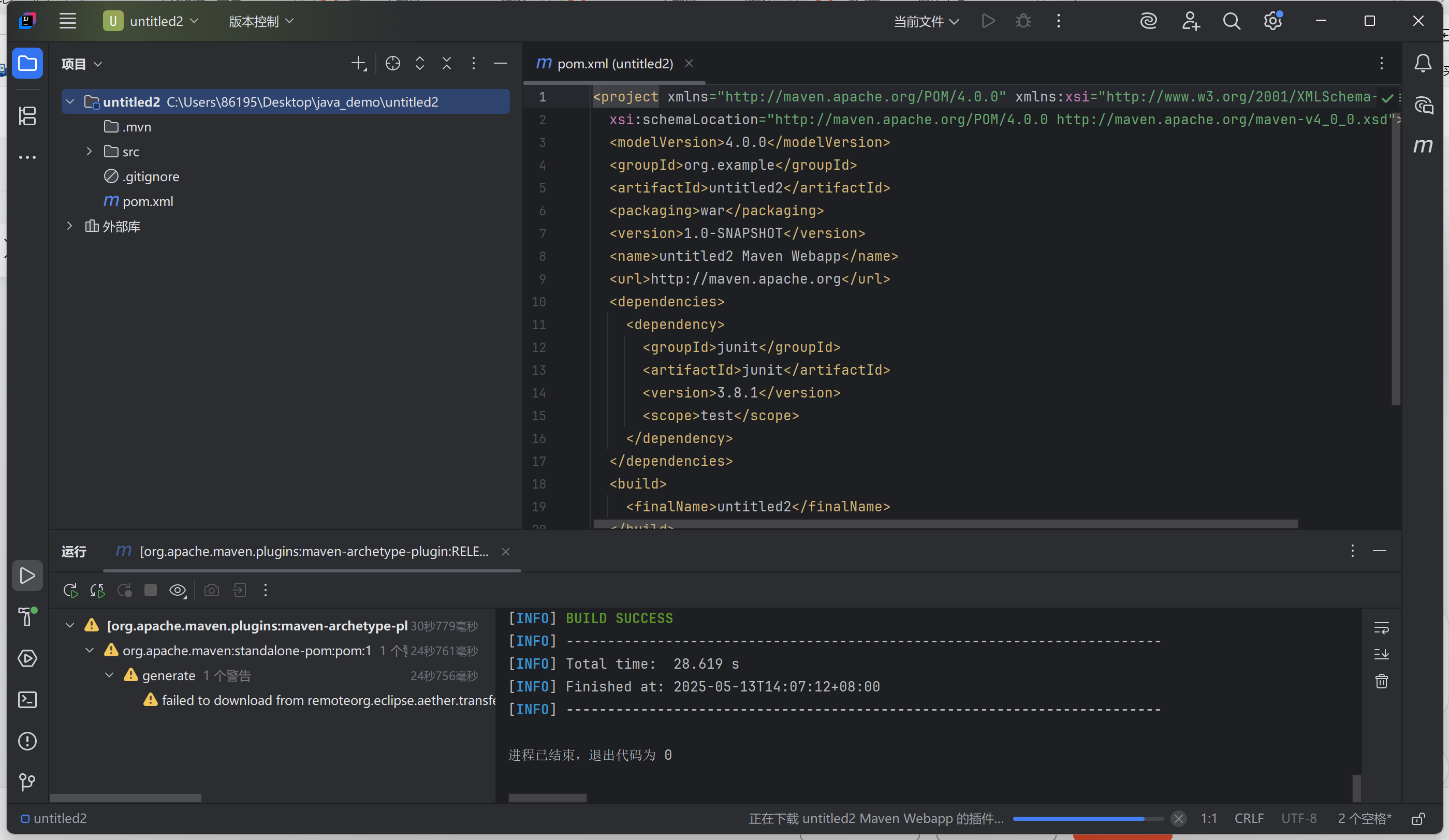
Task: Open the Problems tool window
Action: click(x=27, y=741)
